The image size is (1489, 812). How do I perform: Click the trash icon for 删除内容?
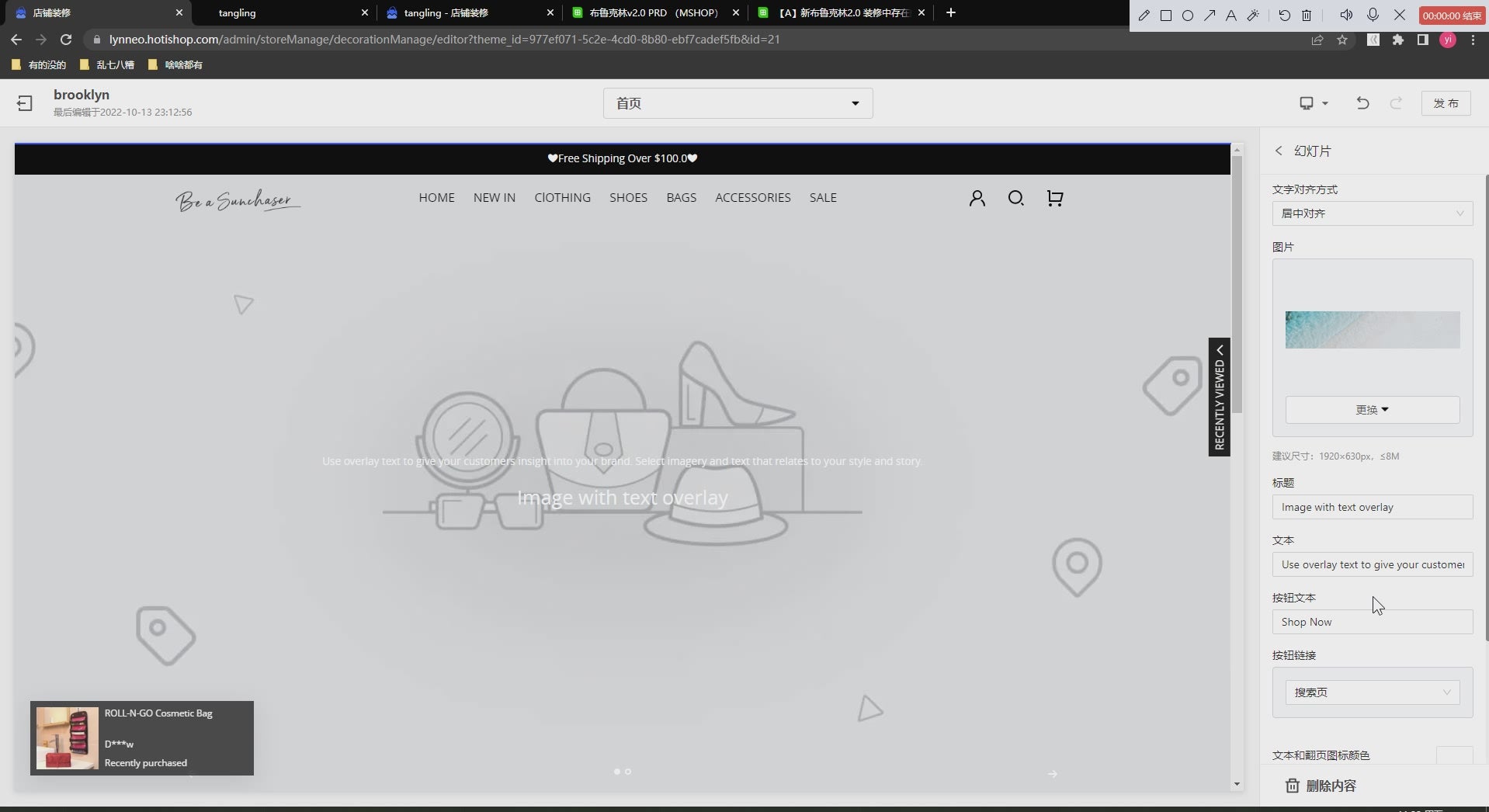[1292, 786]
